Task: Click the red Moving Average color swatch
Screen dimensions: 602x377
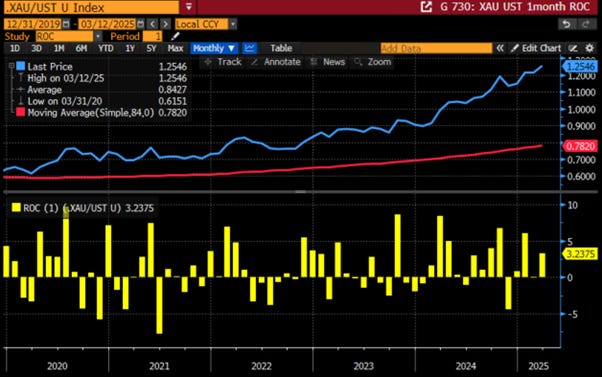Action: [21, 112]
